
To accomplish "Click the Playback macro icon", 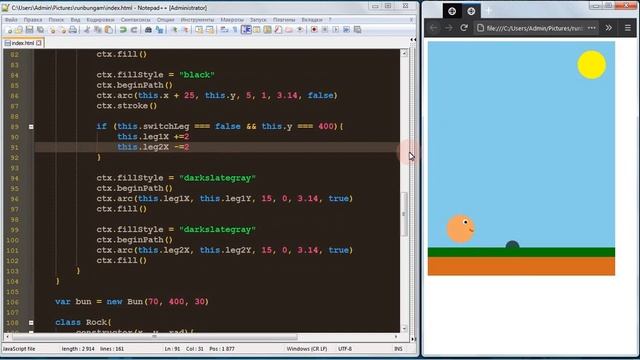I will (x=336, y=29).
